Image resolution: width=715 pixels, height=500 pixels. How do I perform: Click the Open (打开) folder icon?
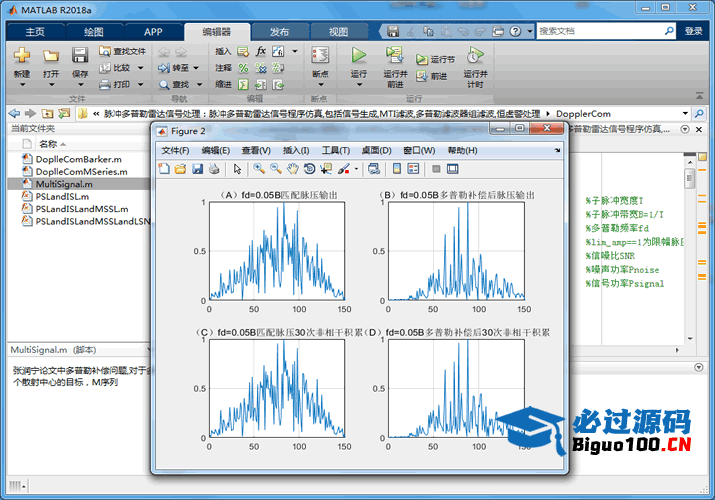(51, 55)
